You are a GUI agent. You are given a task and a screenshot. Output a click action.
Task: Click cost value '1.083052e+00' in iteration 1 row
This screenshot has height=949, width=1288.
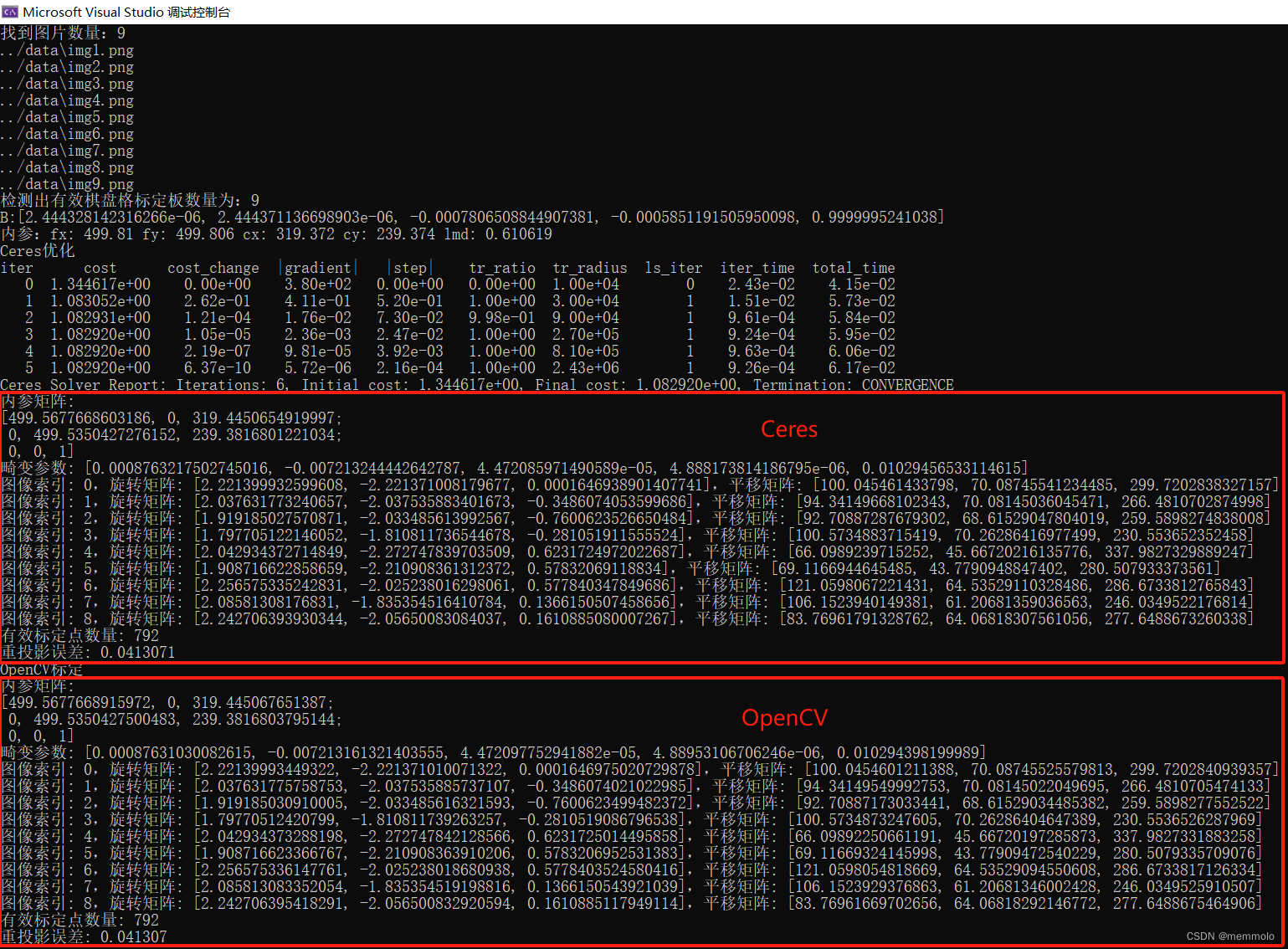pyautogui.click(x=100, y=300)
